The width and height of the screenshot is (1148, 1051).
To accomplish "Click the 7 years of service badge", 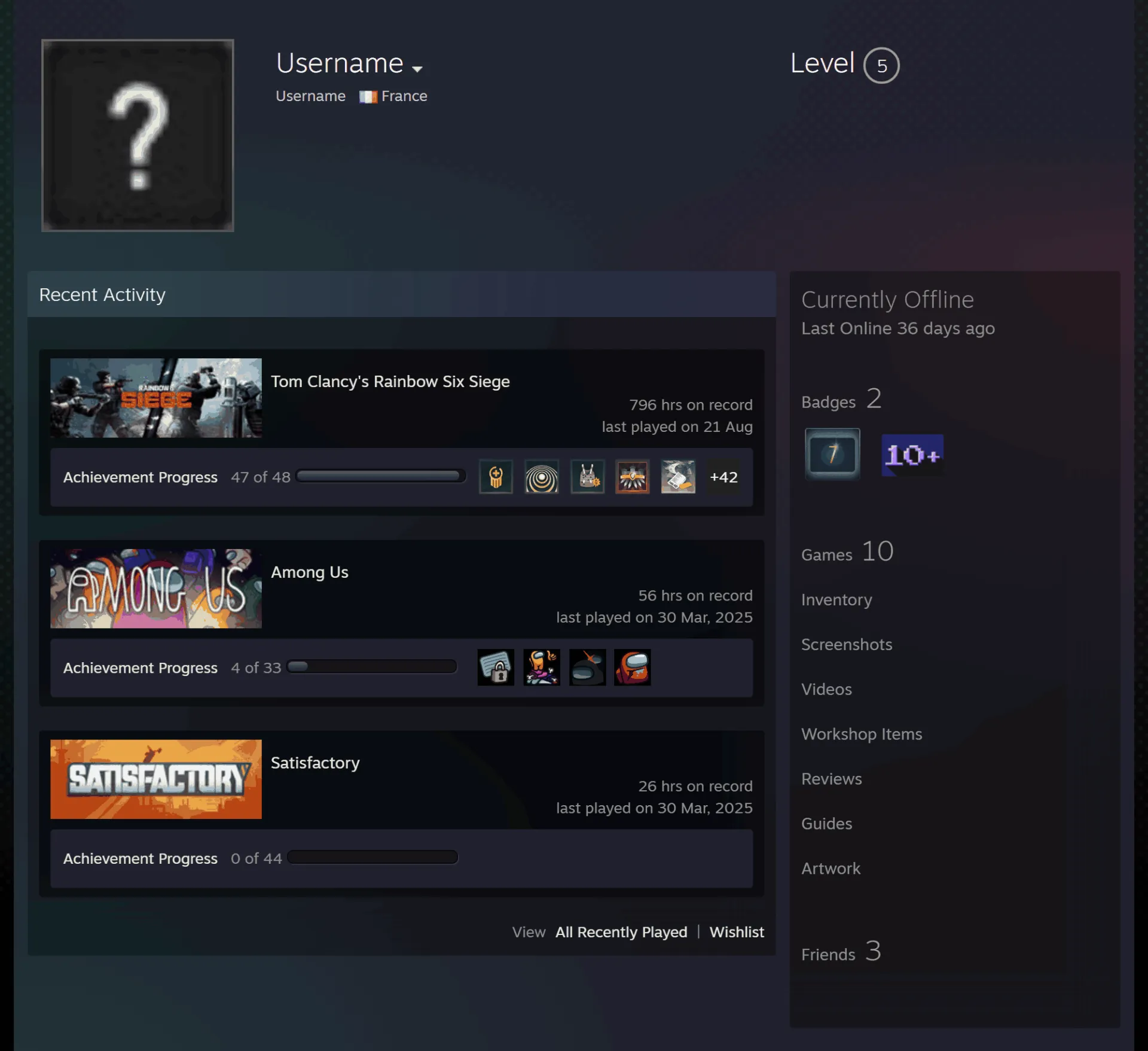I will click(832, 454).
